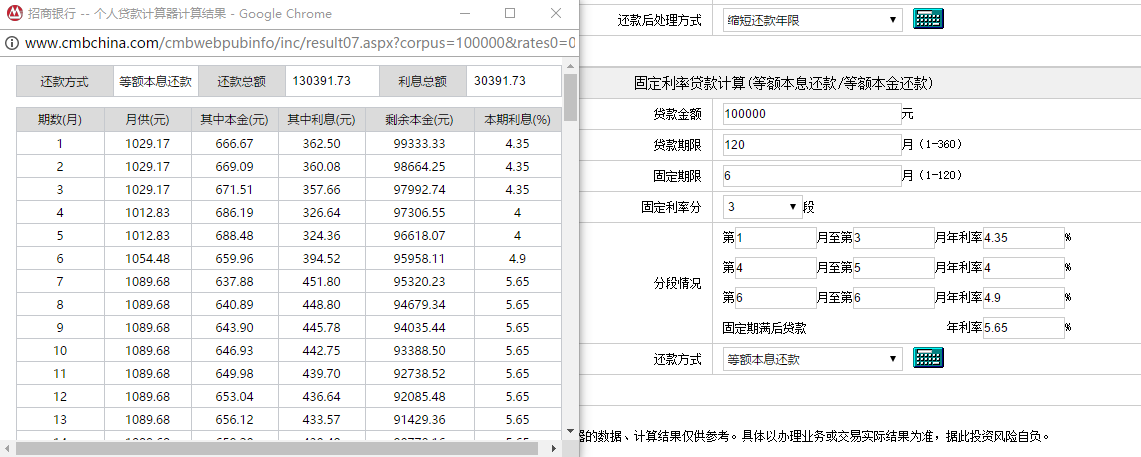Click the second segment end month field with 5
This screenshot has height=457, width=1141.
(894, 268)
